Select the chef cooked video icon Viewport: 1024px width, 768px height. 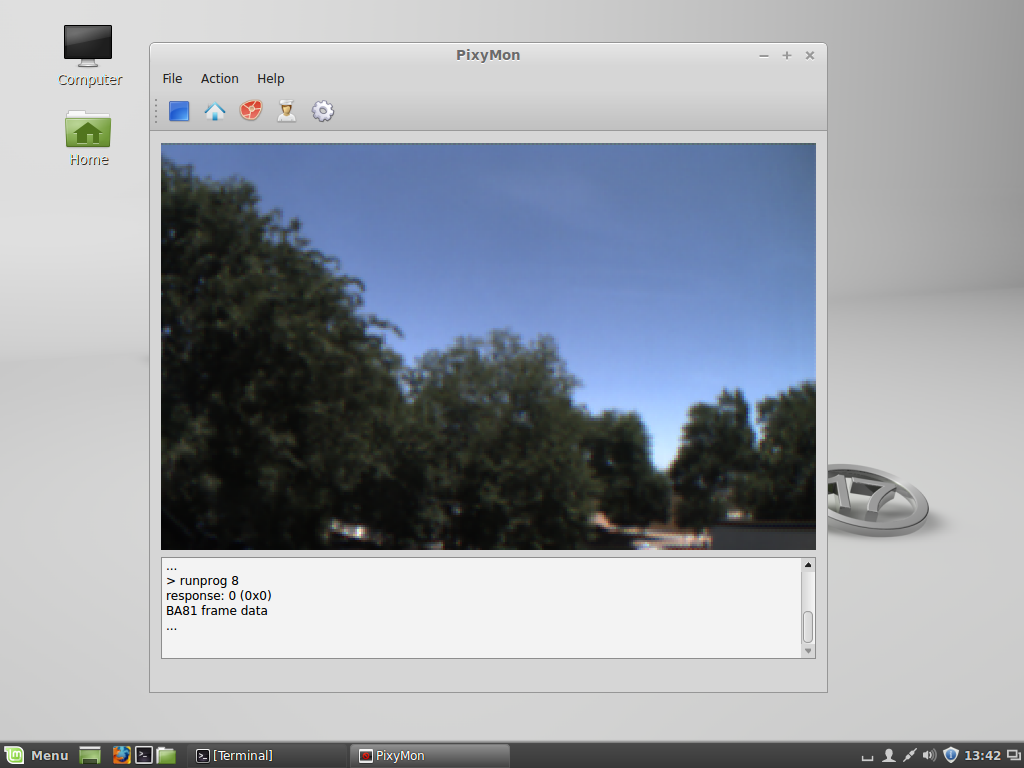pyautogui.click(x=287, y=111)
